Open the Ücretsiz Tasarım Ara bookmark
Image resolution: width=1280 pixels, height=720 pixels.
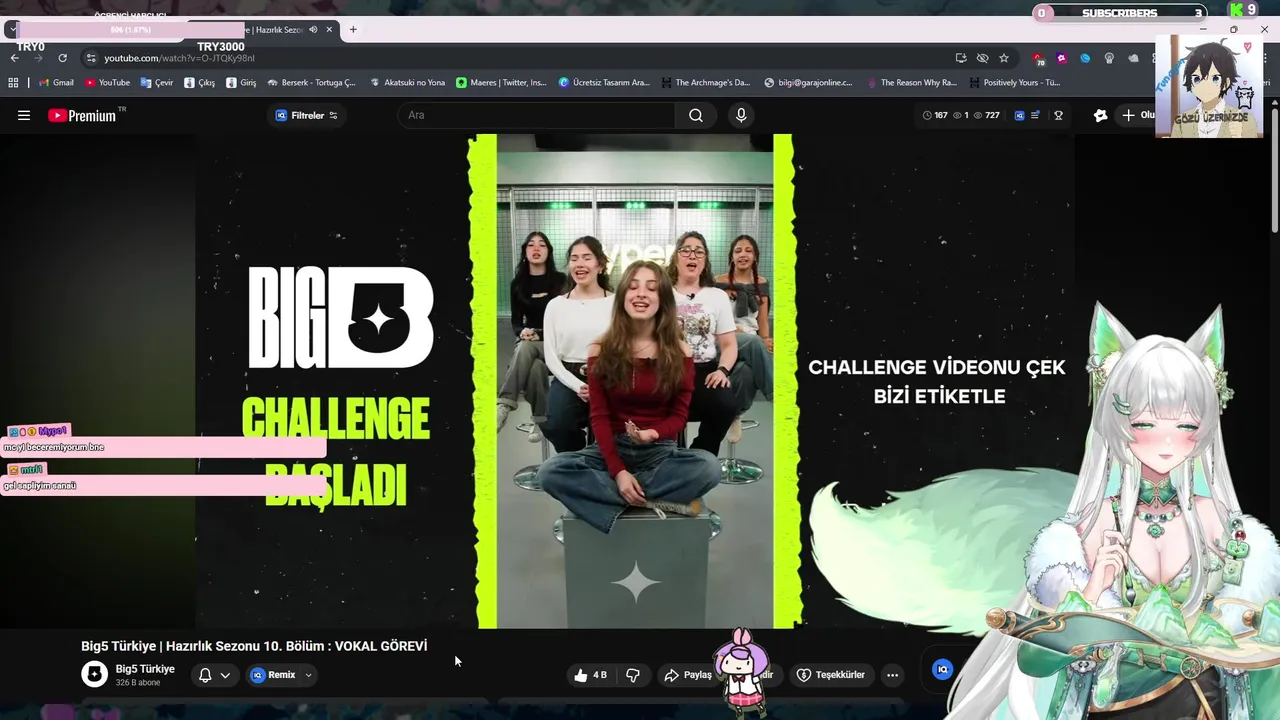604,83
